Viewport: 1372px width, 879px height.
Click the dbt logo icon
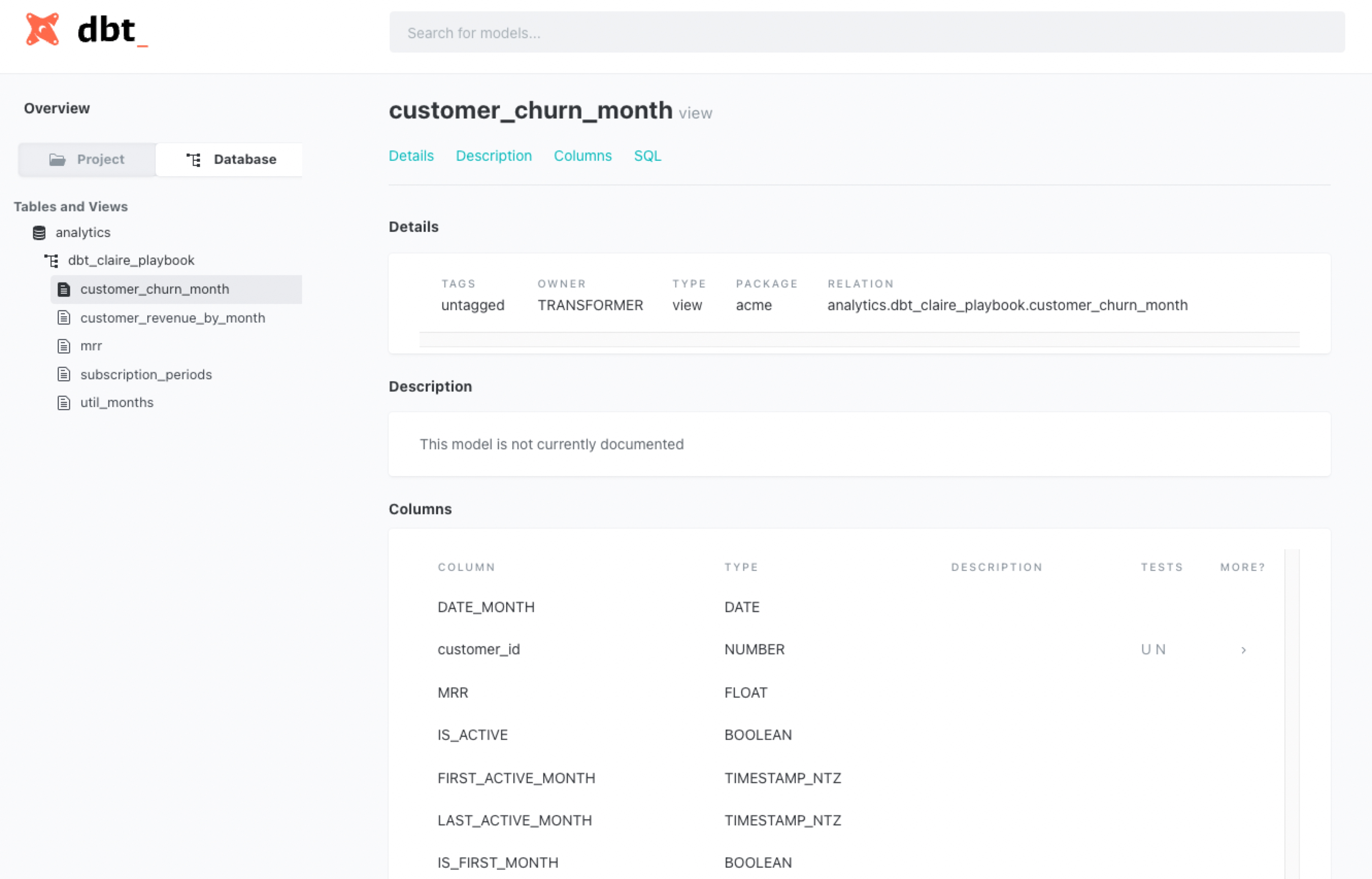(42, 29)
